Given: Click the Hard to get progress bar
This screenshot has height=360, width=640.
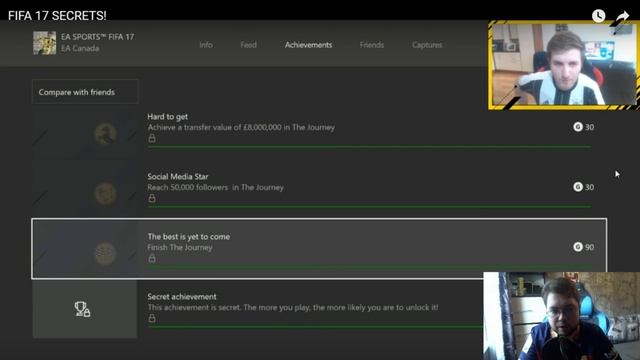Looking at the screenshot, I should click(369, 147).
